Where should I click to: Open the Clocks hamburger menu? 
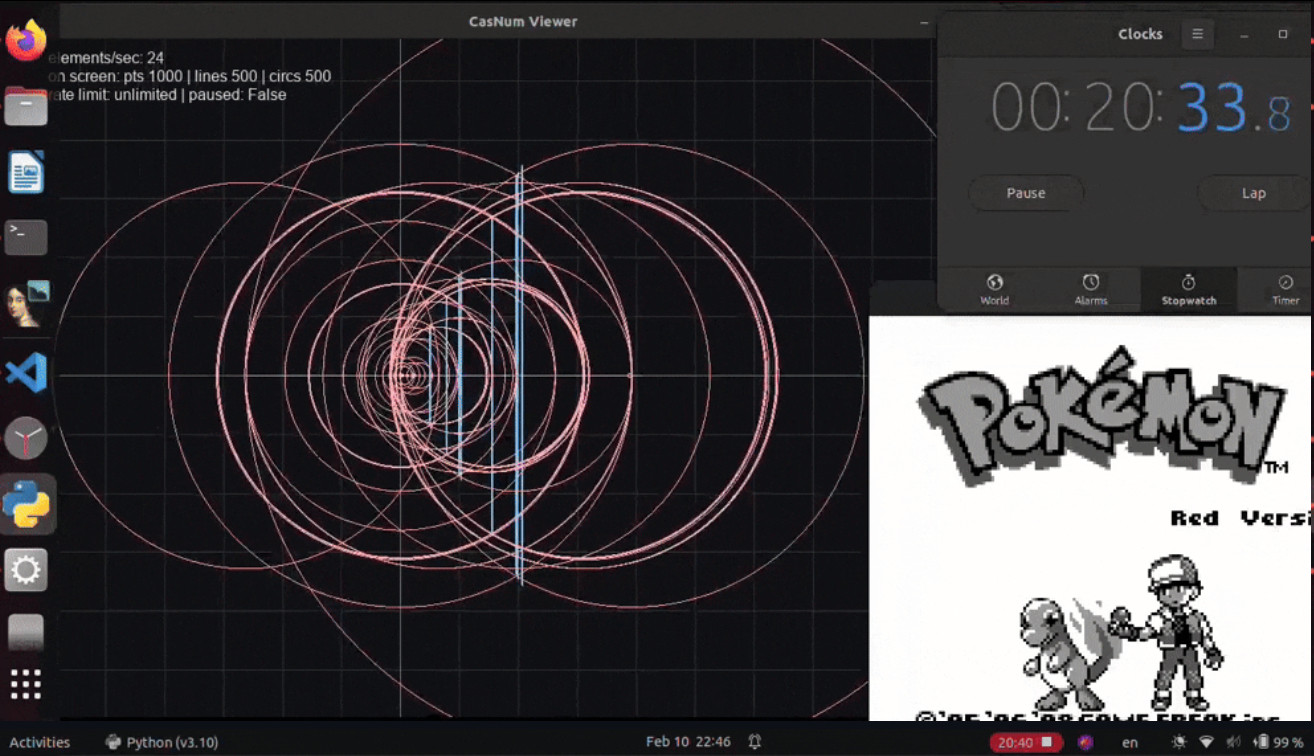(1197, 34)
